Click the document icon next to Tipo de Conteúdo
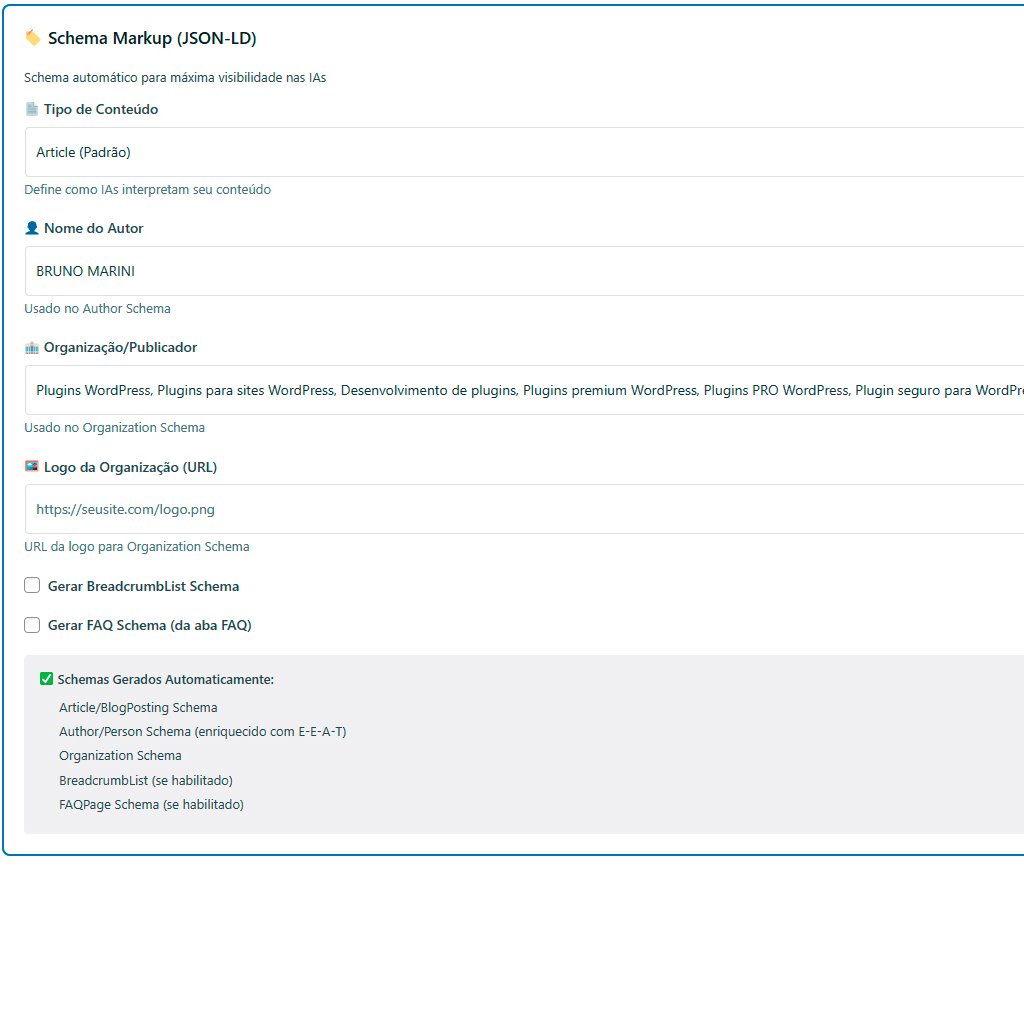This screenshot has height=1024, width=1024. pyautogui.click(x=32, y=109)
